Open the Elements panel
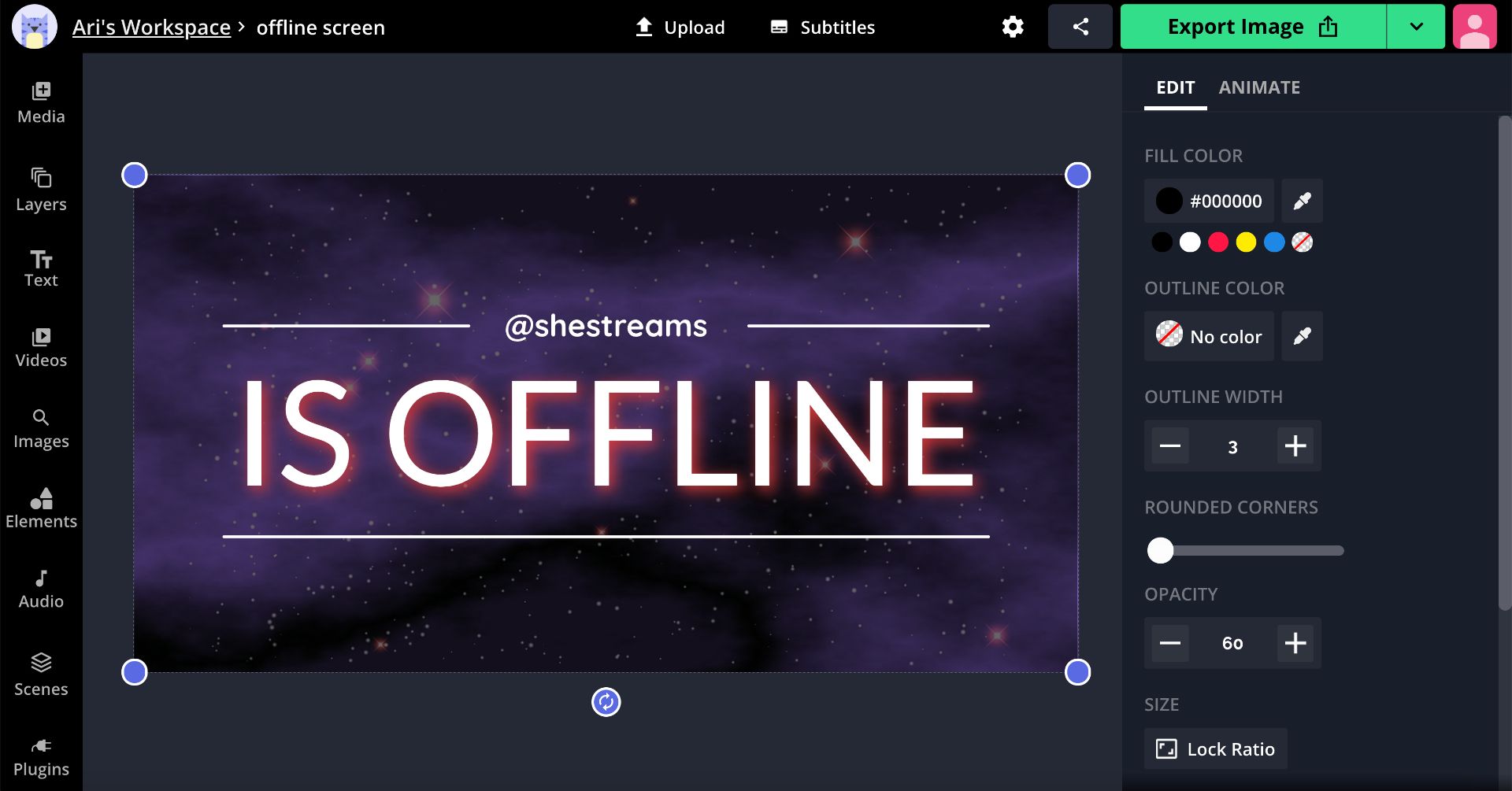The height and width of the screenshot is (791, 1512). pos(41,508)
